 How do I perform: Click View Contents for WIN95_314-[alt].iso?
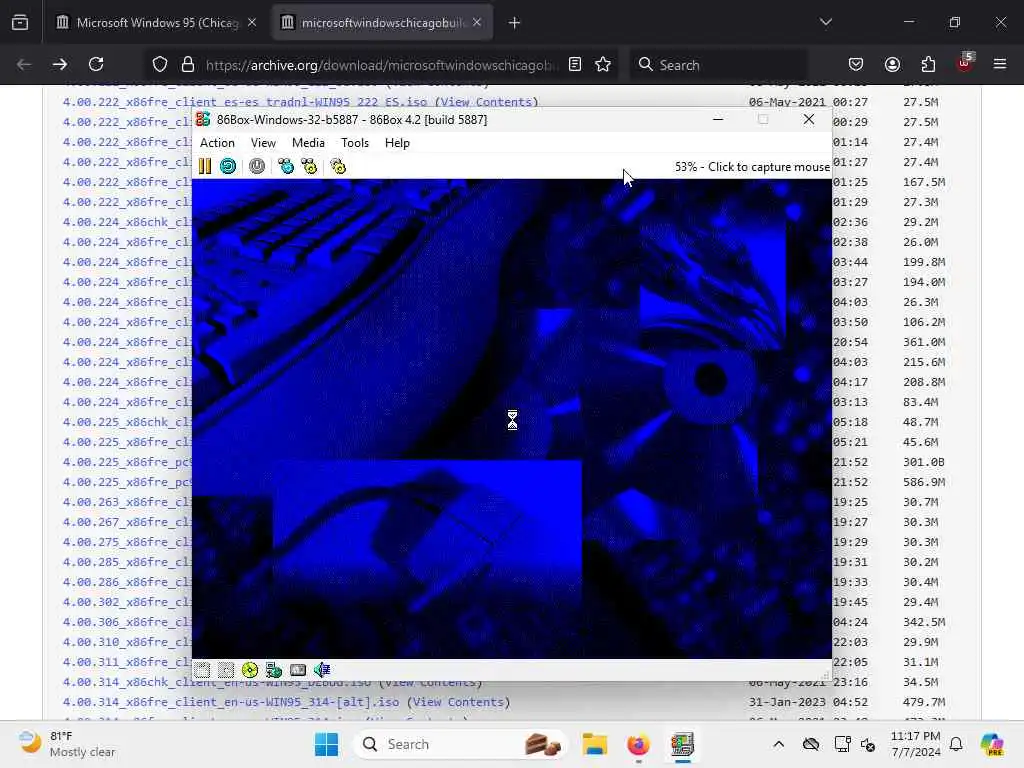coord(458,702)
